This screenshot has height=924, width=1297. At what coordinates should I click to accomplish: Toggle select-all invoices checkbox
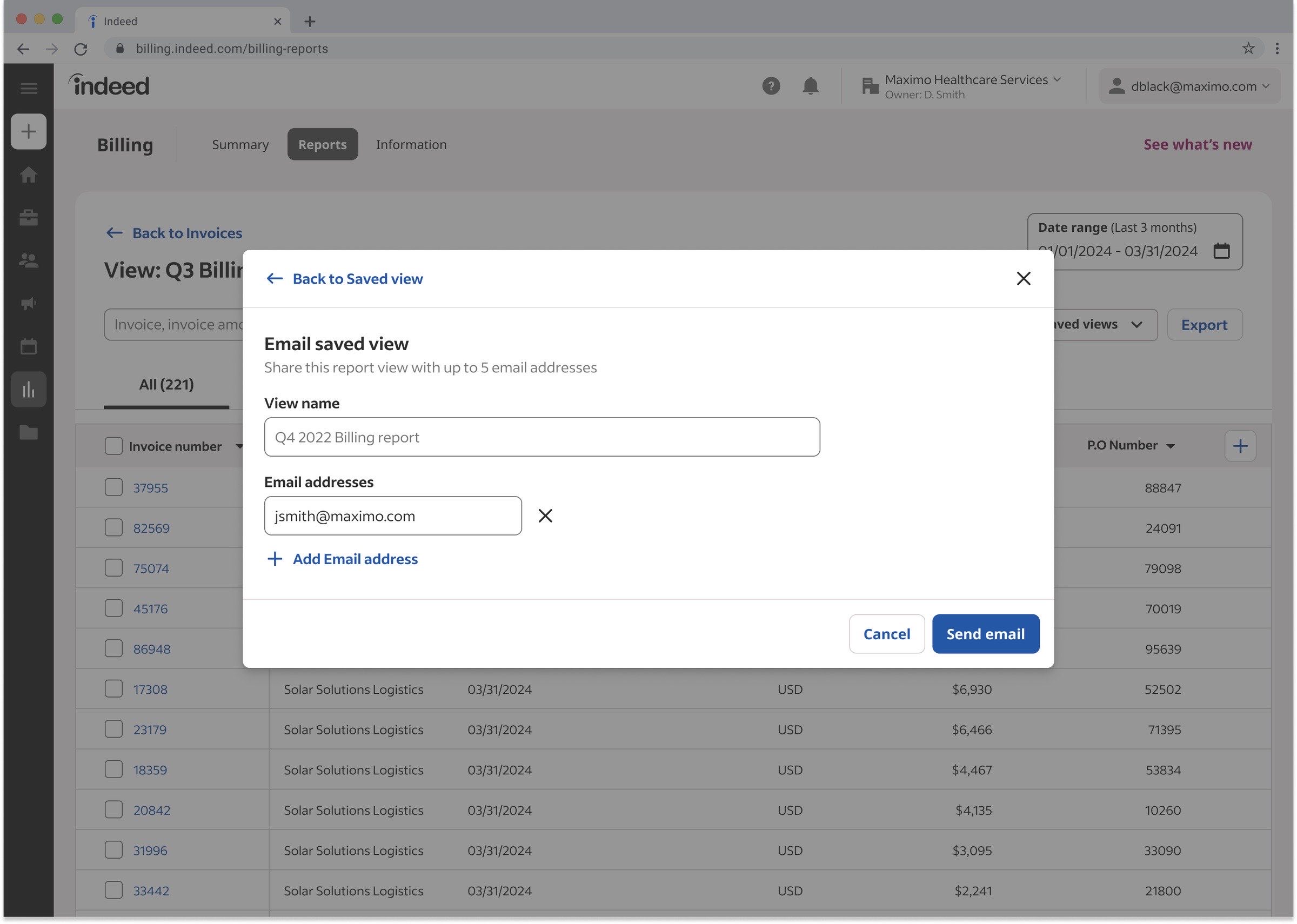(114, 446)
